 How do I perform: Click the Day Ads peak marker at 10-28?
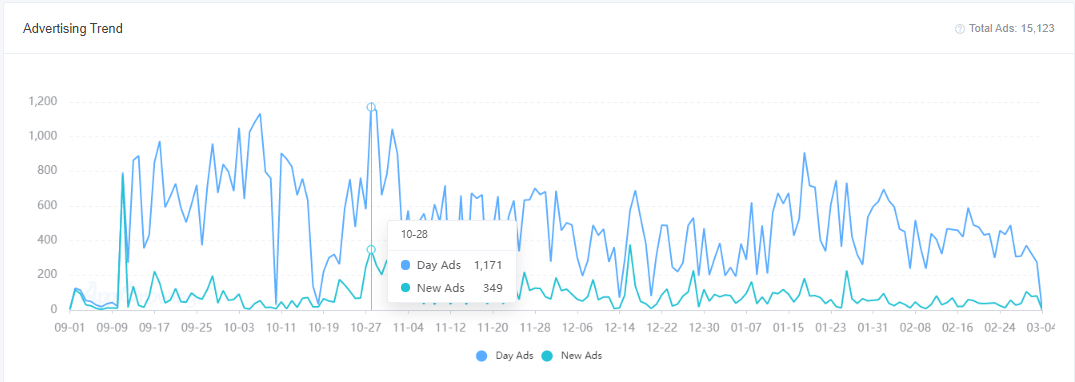371,107
